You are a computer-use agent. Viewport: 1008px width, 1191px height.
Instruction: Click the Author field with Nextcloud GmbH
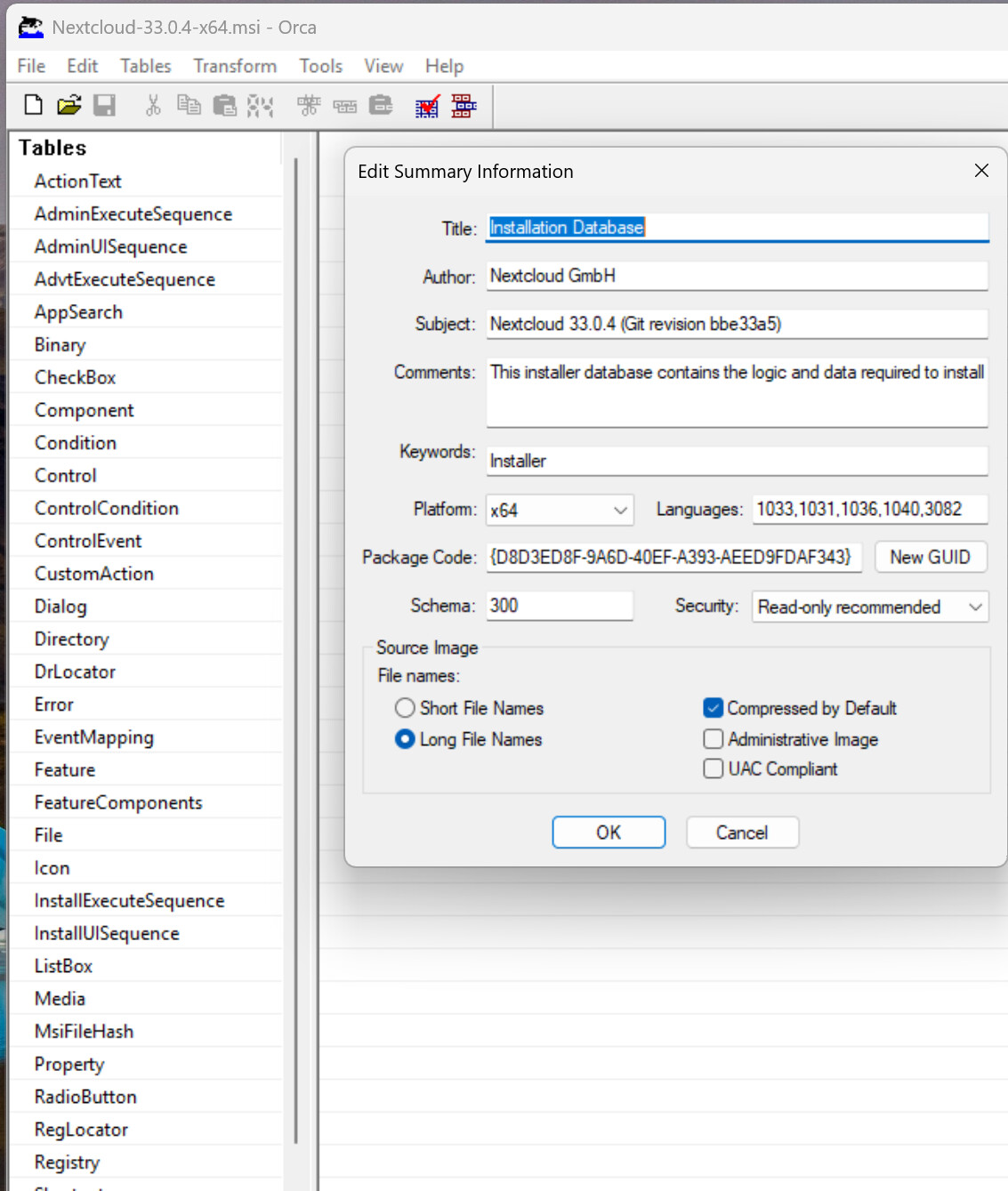click(737, 276)
